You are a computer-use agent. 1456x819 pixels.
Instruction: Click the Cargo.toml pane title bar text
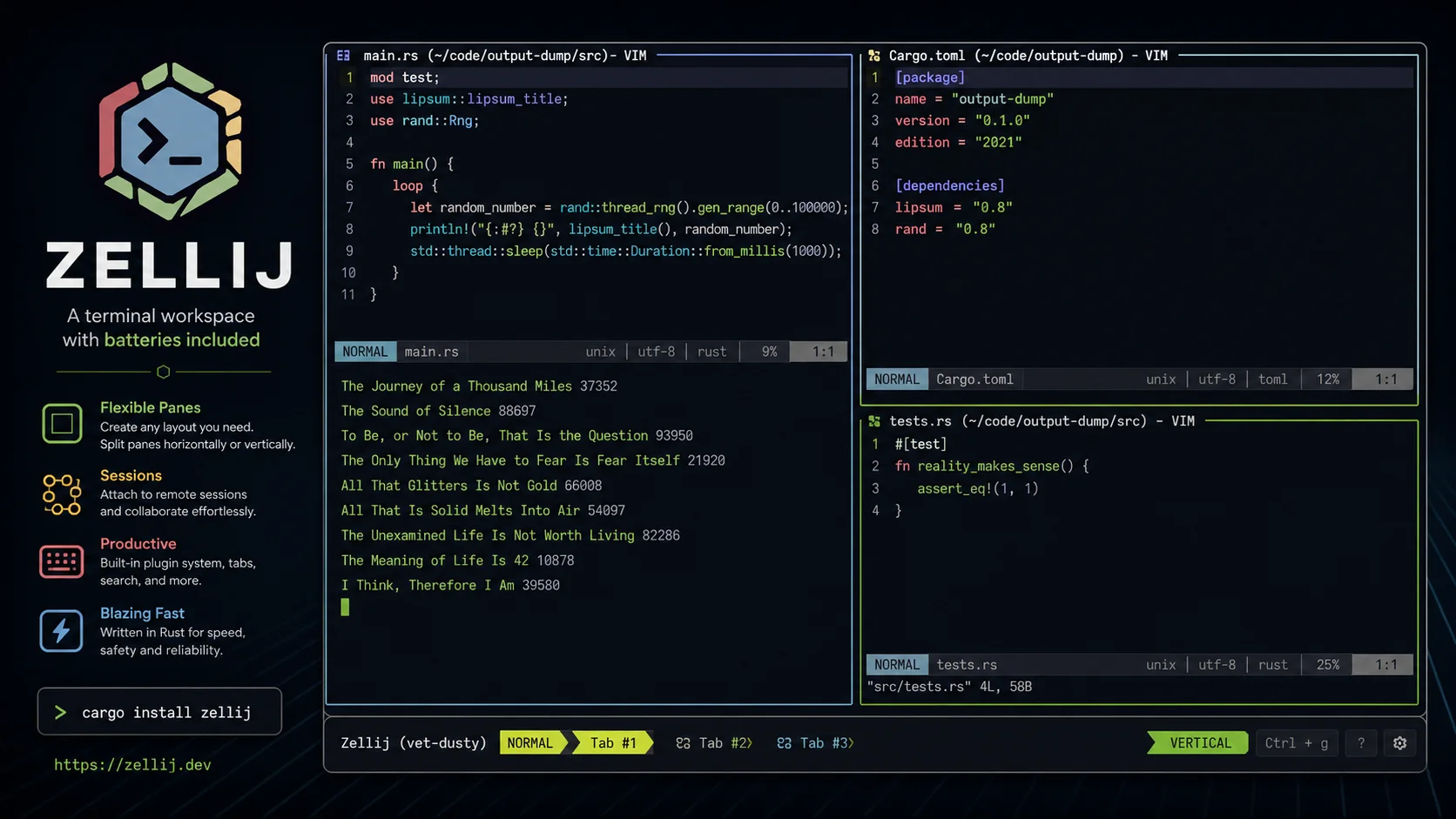(1028, 56)
